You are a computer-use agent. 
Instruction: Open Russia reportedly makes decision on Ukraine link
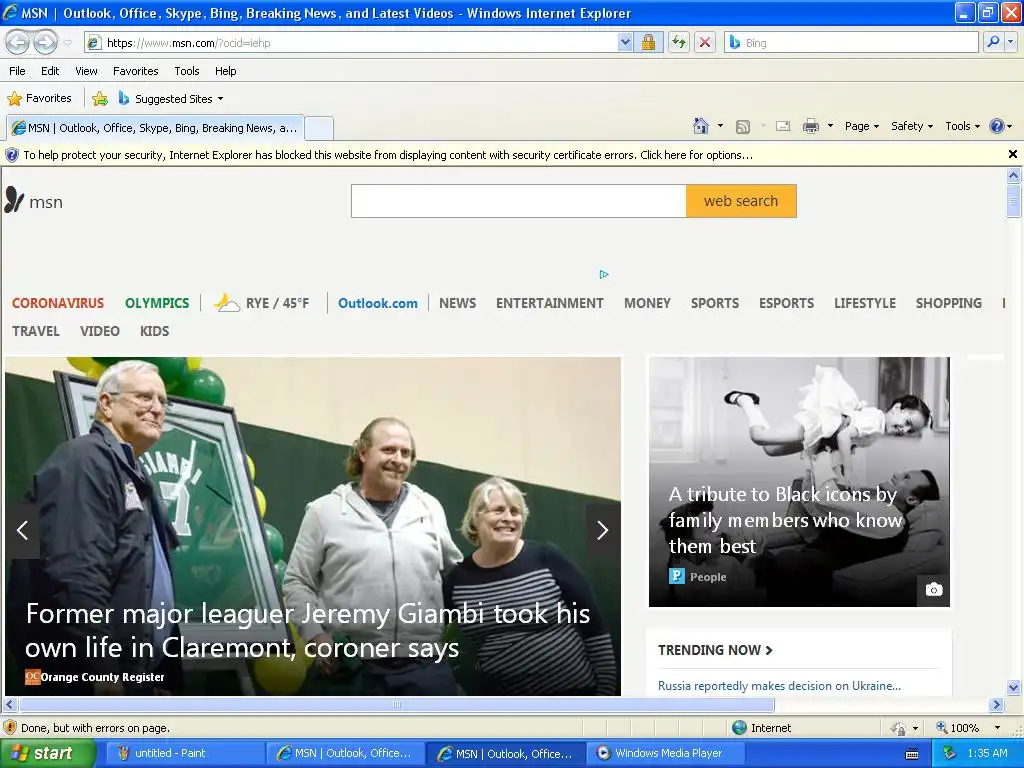[779, 686]
